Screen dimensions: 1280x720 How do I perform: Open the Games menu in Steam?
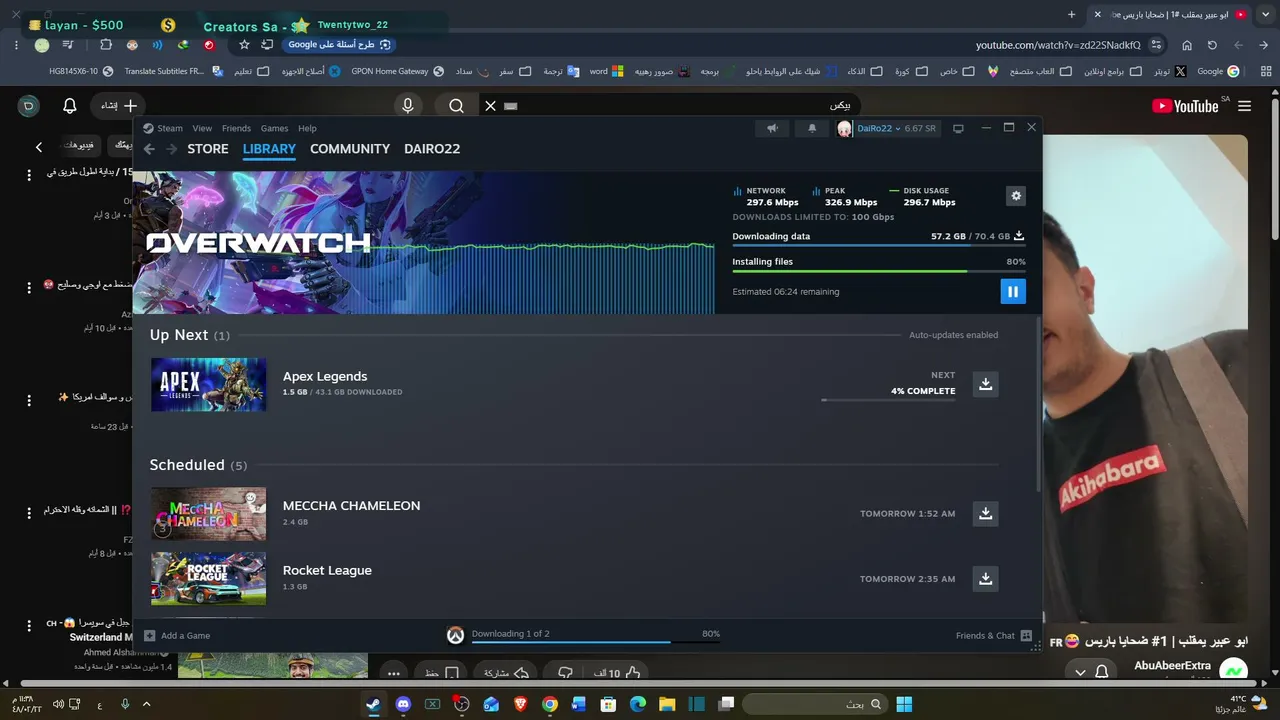(274, 128)
